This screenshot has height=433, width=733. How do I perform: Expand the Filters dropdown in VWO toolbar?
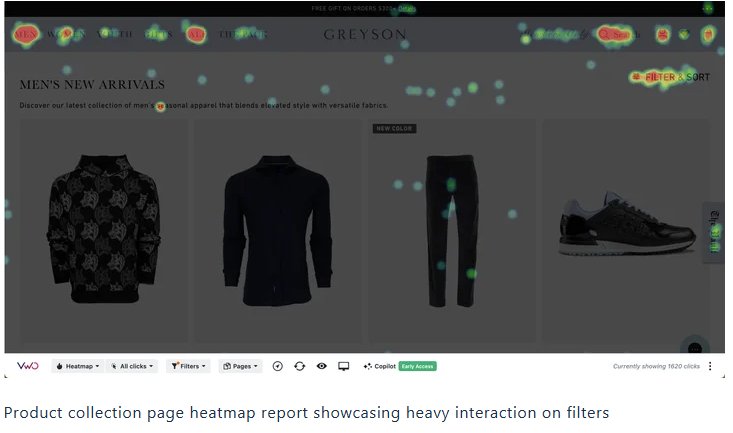pyautogui.click(x=188, y=366)
